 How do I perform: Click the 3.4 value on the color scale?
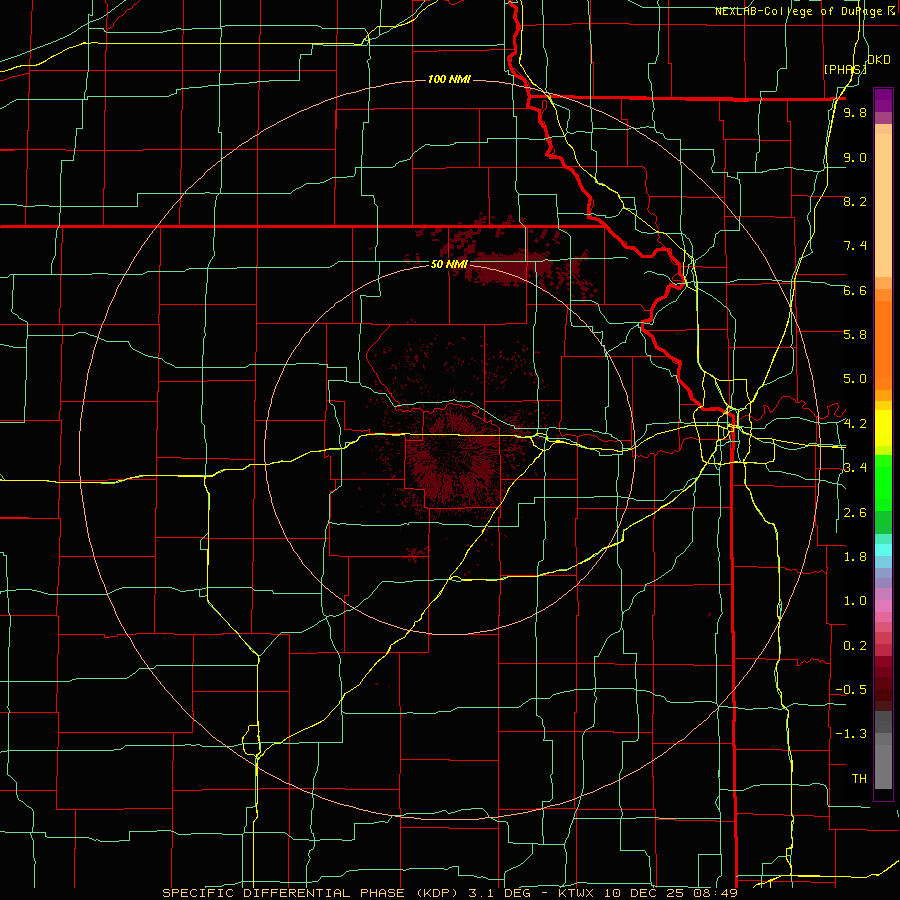point(855,468)
